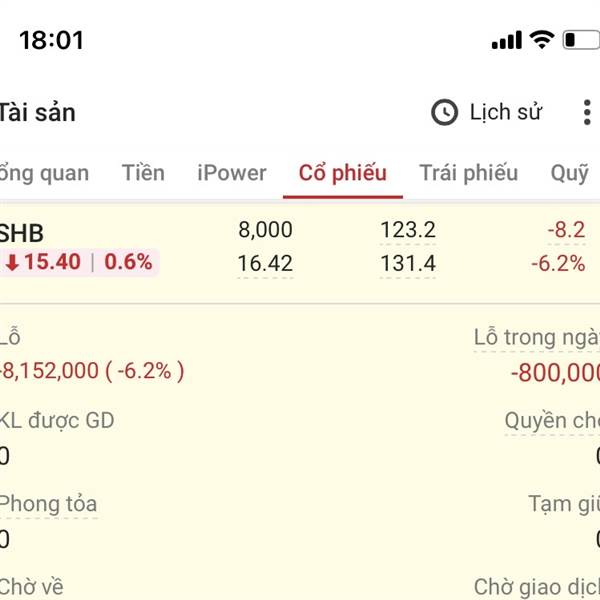Open the three-dot more options menu
600x600 pixels.
coord(586,112)
